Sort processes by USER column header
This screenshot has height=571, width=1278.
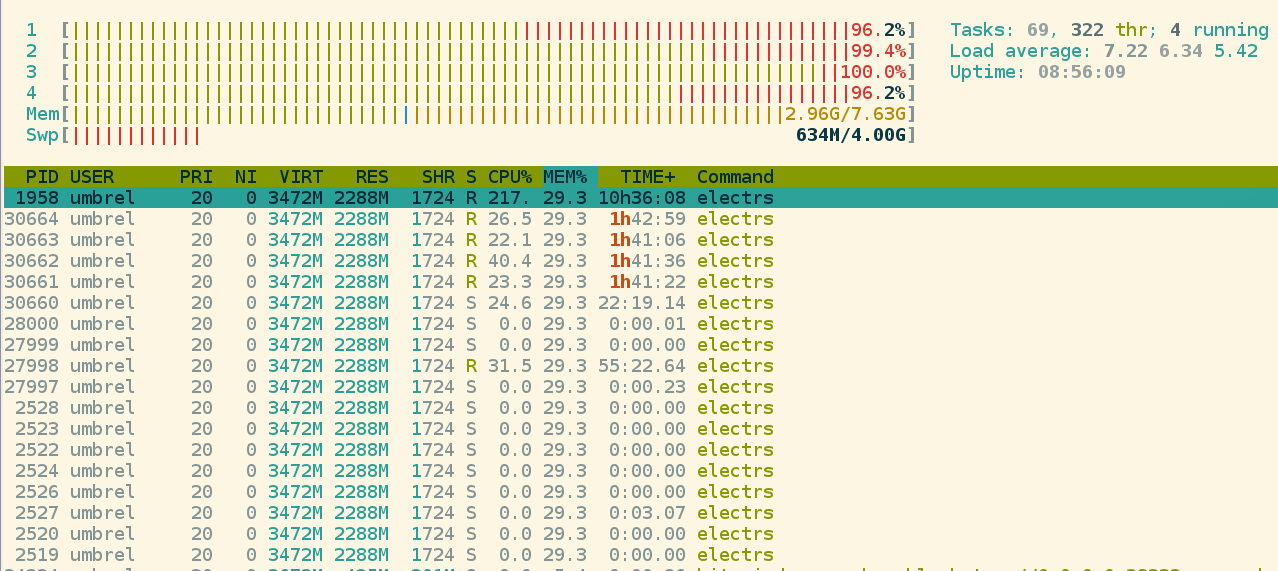(x=92, y=177)
